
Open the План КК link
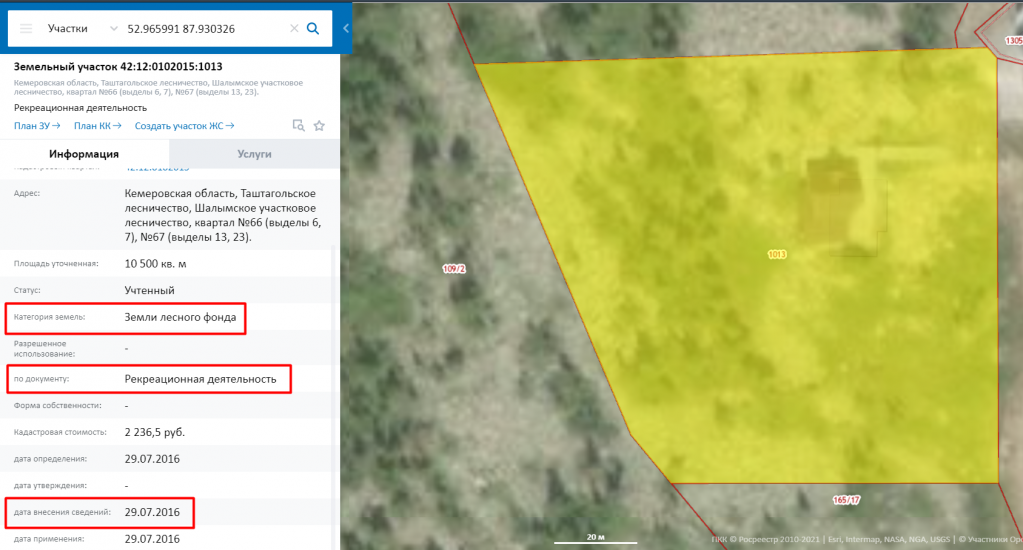click(97, 126)
